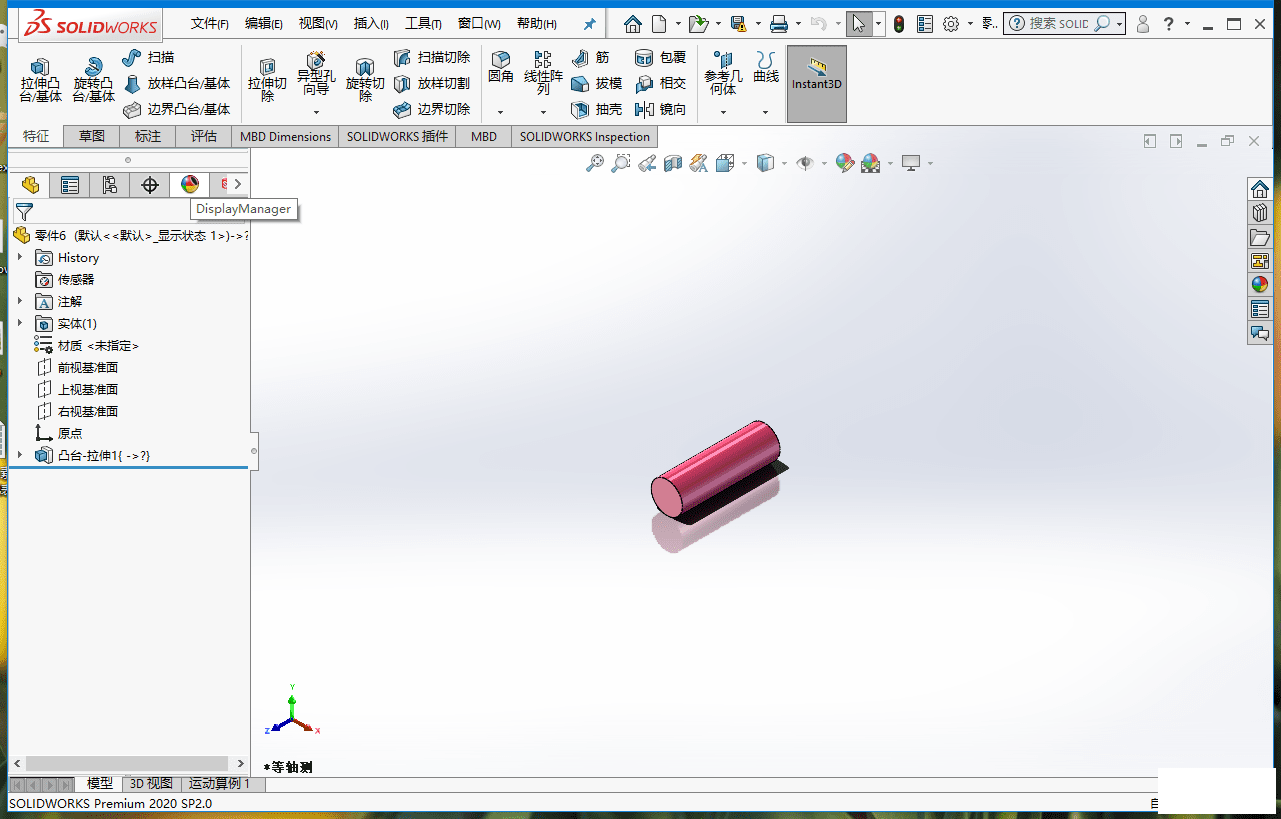Click the feature tree filter icon
This screenshot has width=1281, height=819.
pos(24,211)
